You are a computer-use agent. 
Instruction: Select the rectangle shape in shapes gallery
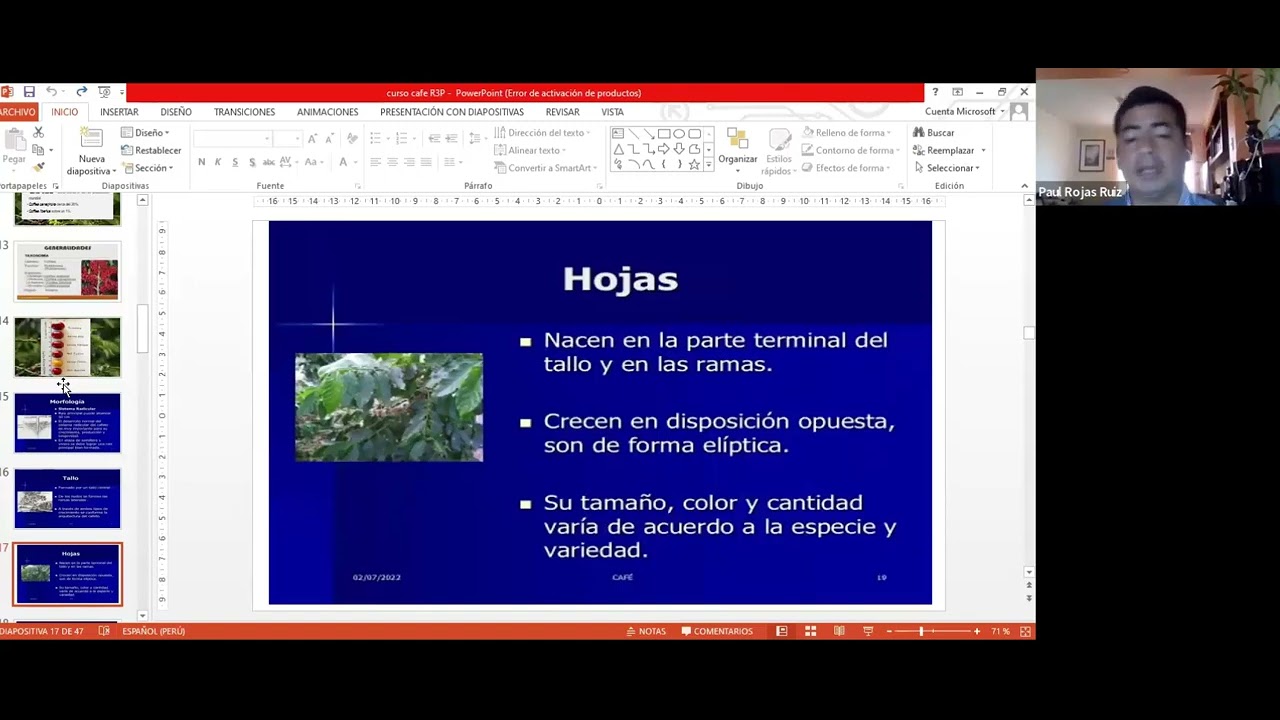click(x=663, y=133)
